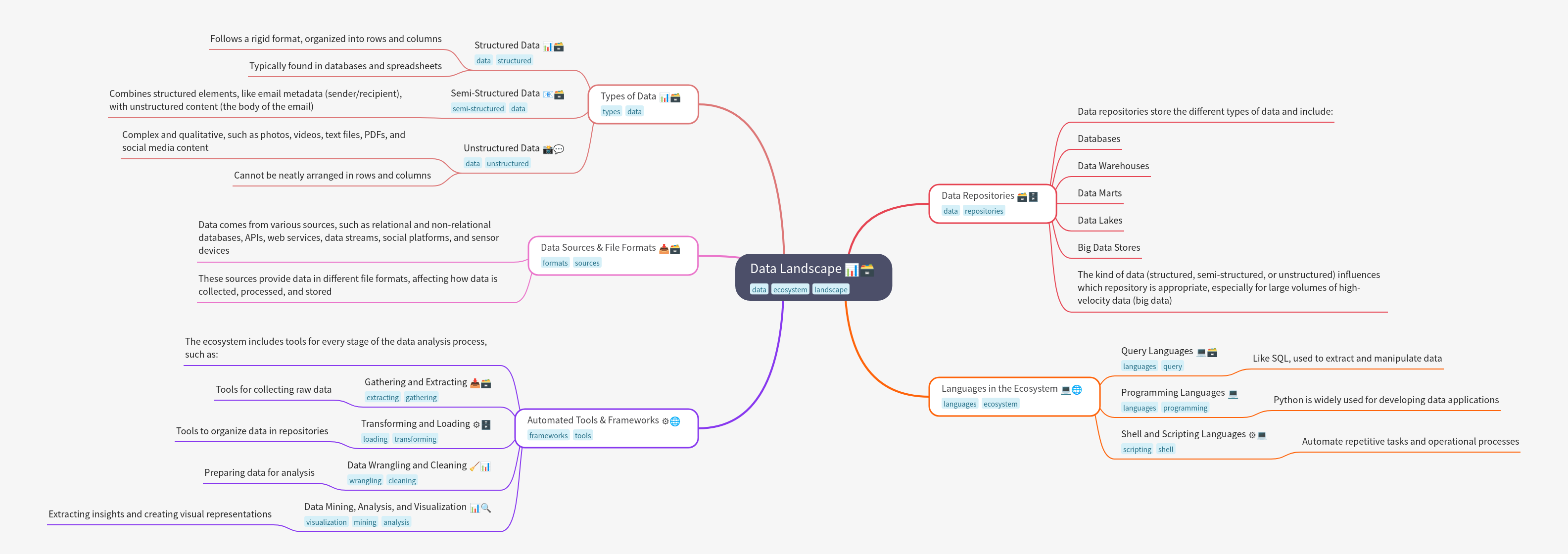Click the 'Data Warehouses' leaf text

point(1113,166)
